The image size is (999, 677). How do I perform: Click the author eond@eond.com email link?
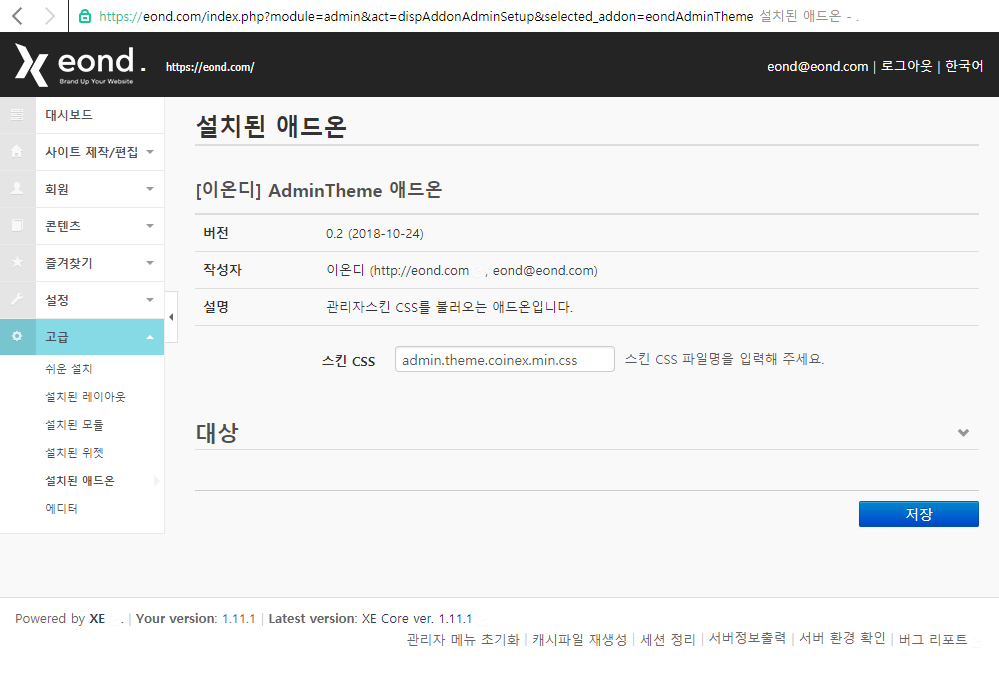click(x=543, y=271)
